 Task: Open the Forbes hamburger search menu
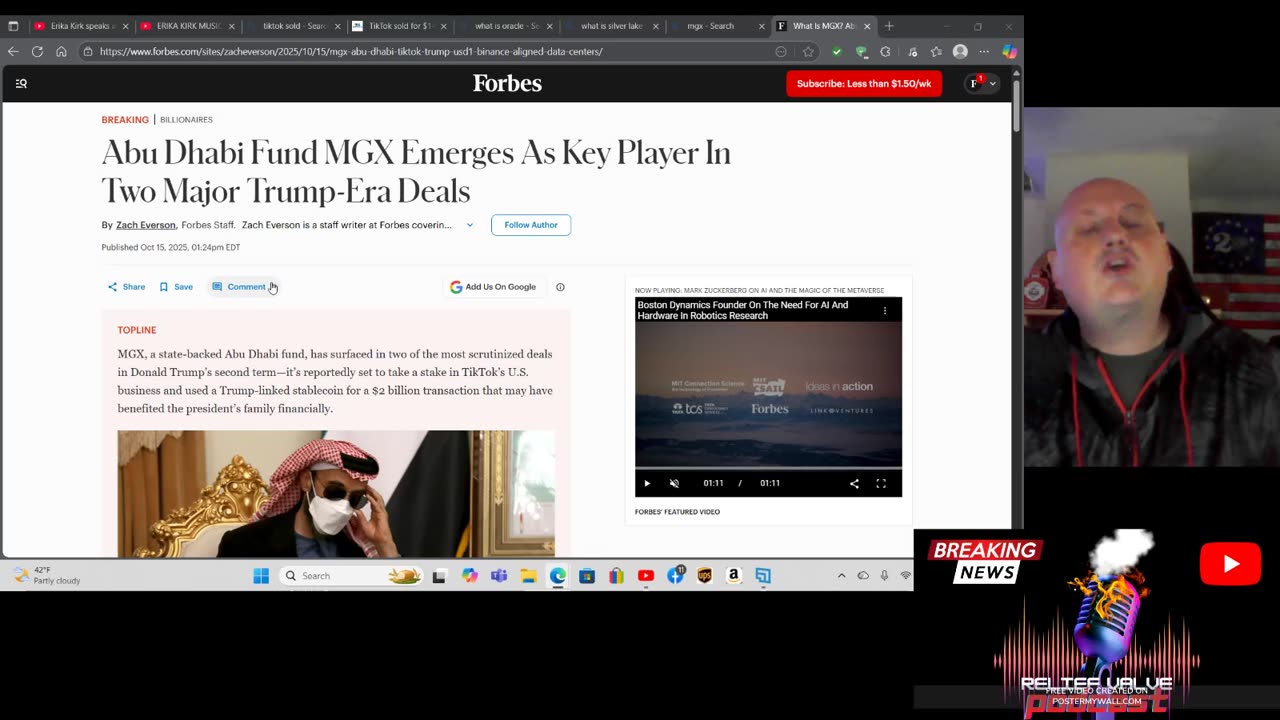[x=21, y=84]
